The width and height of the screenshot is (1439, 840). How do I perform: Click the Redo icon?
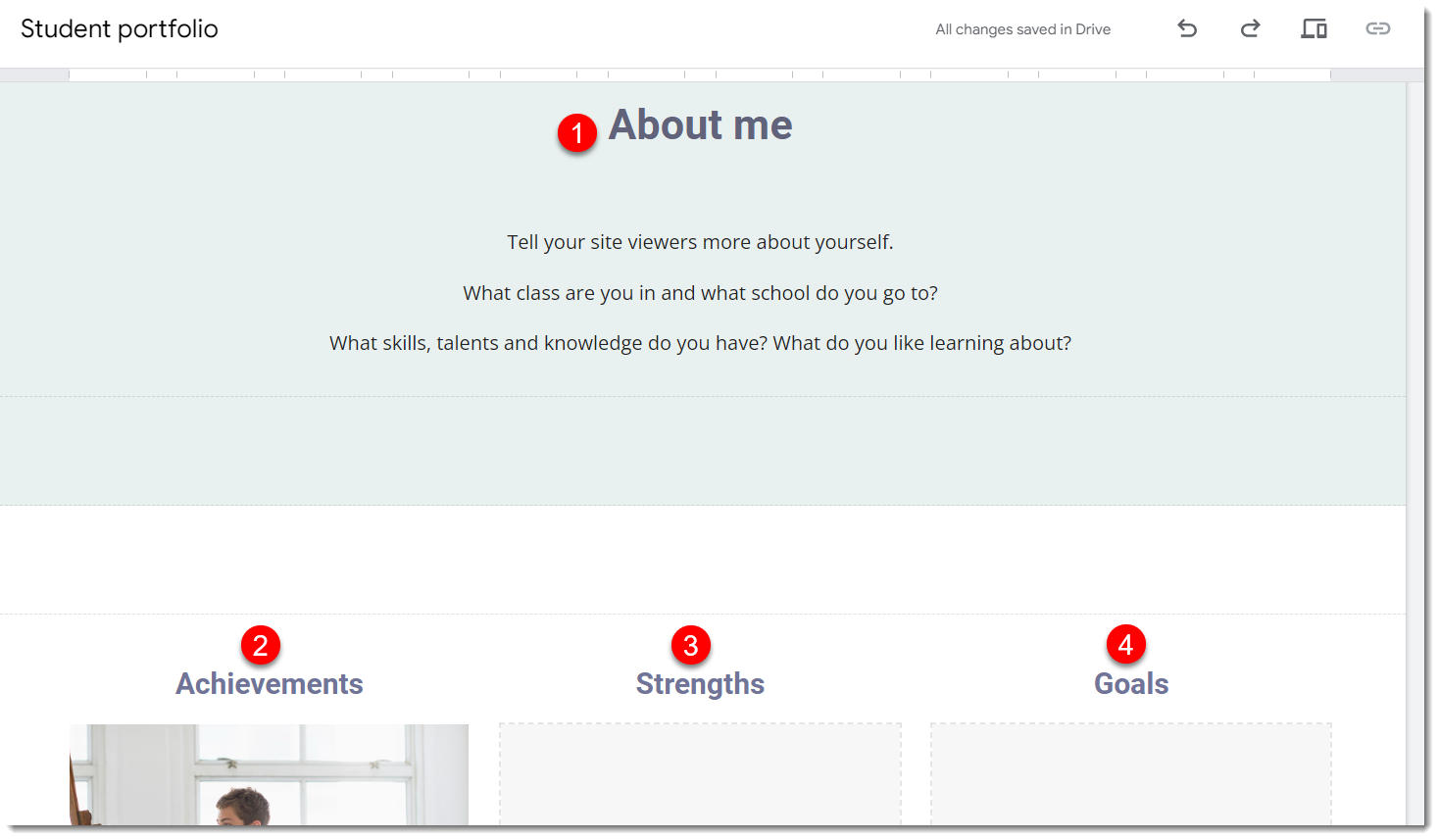coord(1251,29)
